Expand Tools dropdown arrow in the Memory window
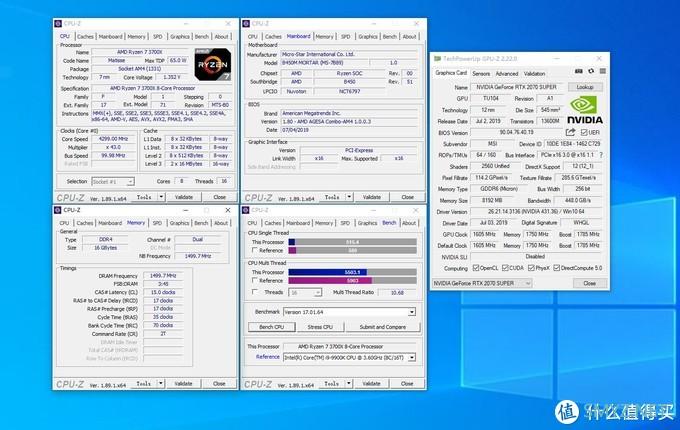 point(160,384)
